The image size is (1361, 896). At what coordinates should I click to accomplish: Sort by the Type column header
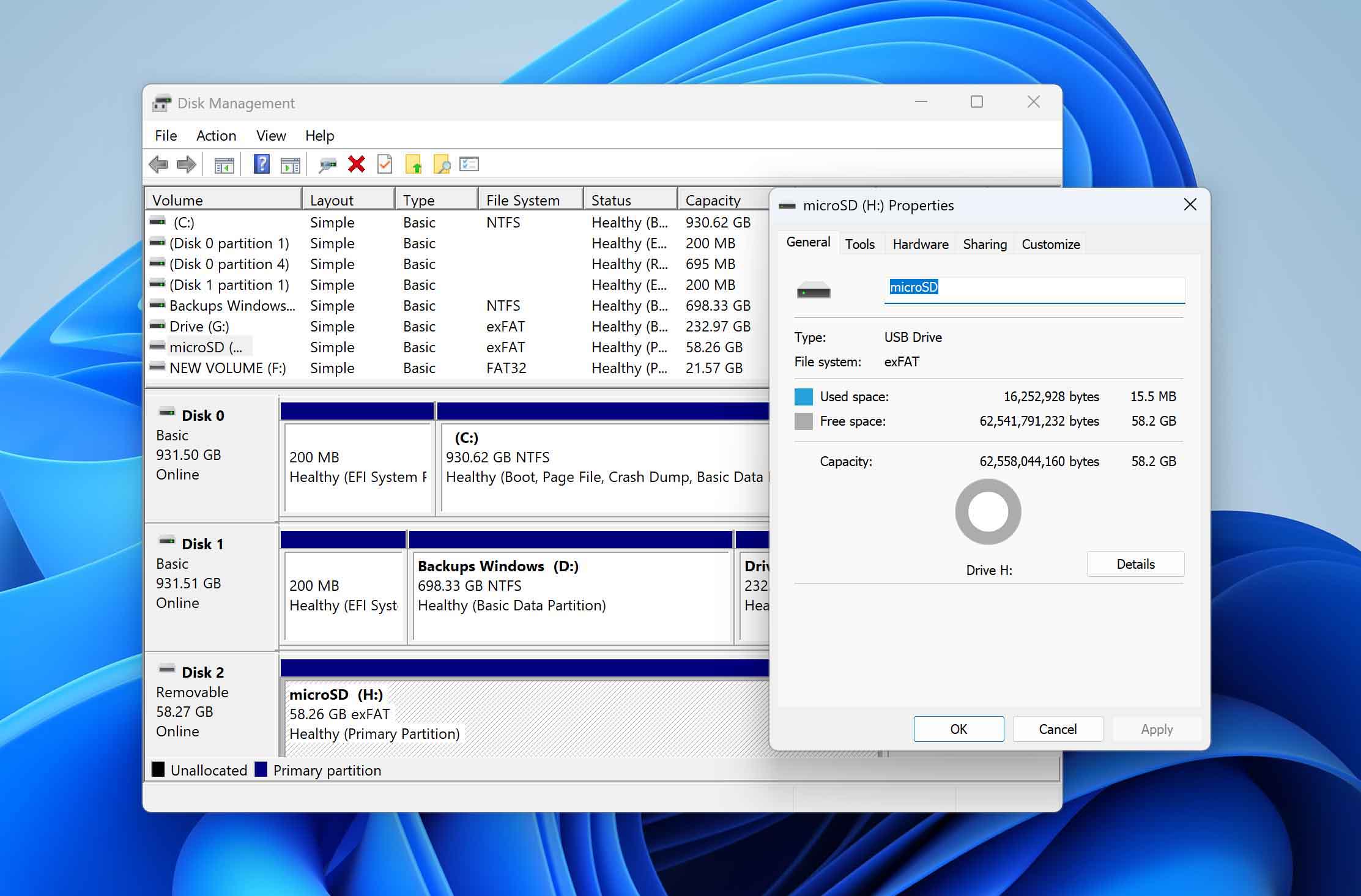pyautogui.click(x=437, y=200)
